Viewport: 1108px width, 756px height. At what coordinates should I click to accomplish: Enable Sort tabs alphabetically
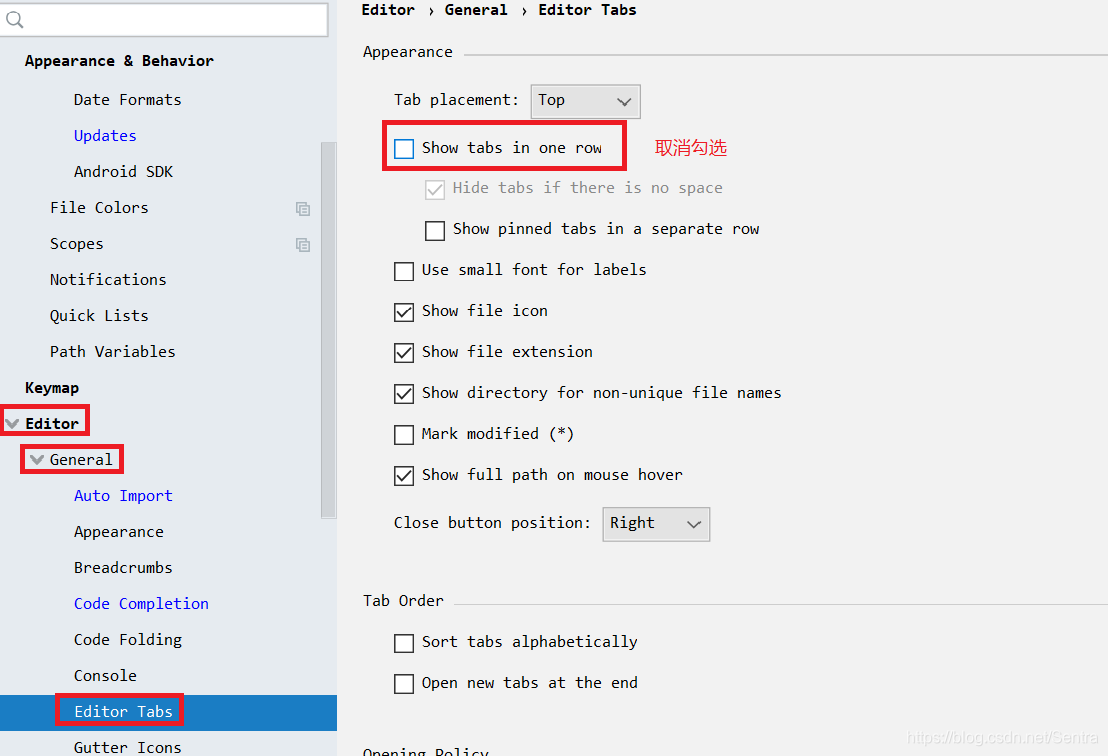click(x=403, y=643)
